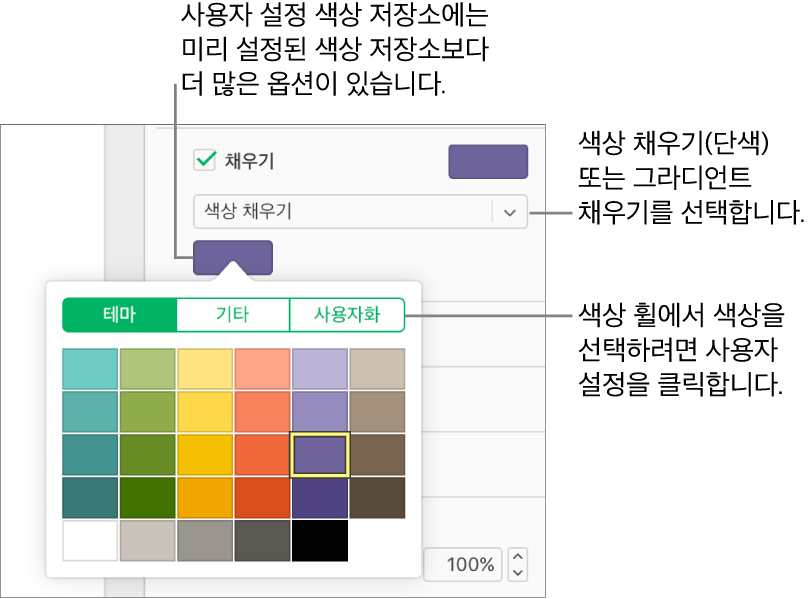The width and height of the screenshot is (809, 599).
Task: Click the chevron on the fill type menu
Action: (x=508, y=212)
